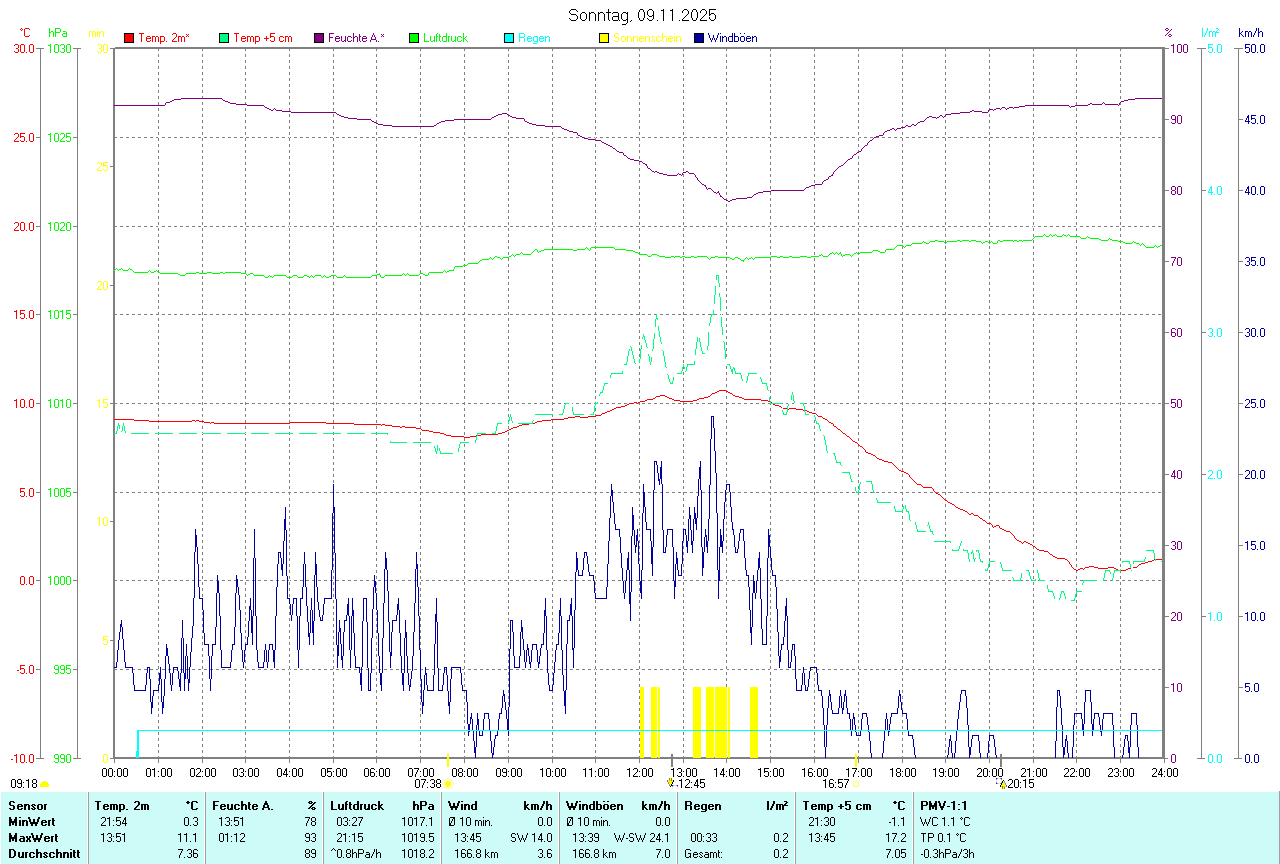1280x864 pixels.
Task: Select the Luftdruck column header in table
Action: pyautogui.click(x=357, y=805)
